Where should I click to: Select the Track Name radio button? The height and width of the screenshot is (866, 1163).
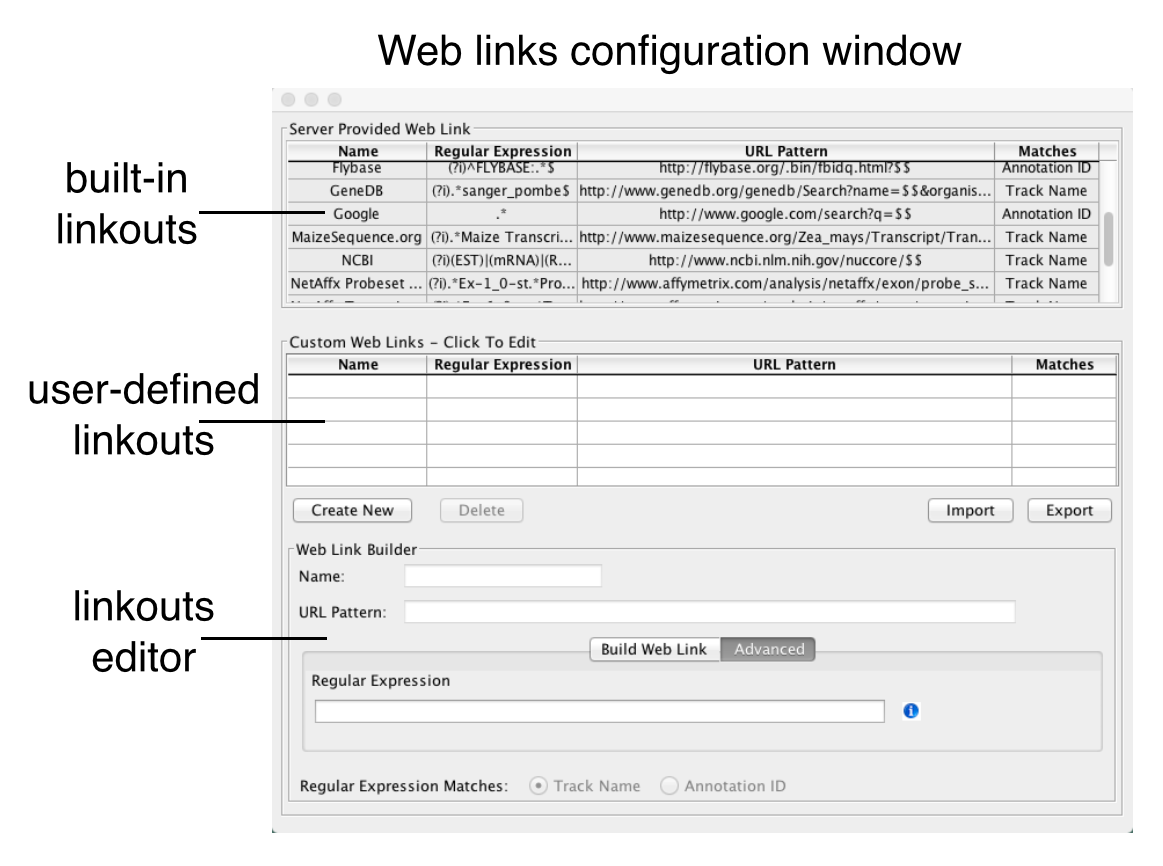[x=538, y=786]
